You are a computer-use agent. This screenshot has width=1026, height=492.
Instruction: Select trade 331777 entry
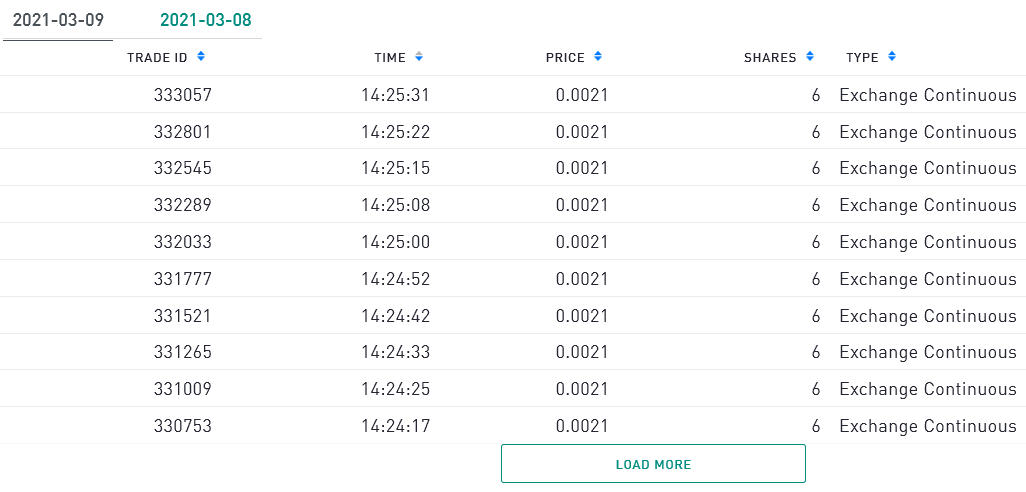click(x=183, y=279)
